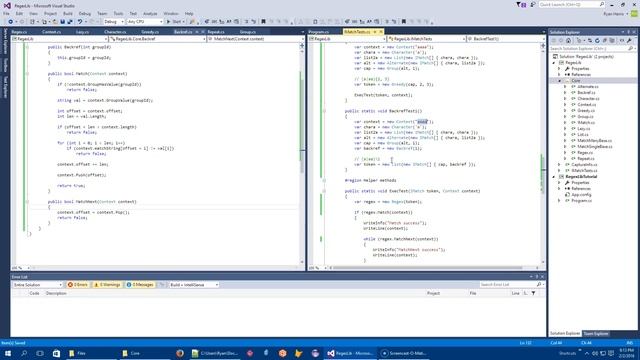Open the File menu
640x360 pixels.
click(x=6, y=13)
